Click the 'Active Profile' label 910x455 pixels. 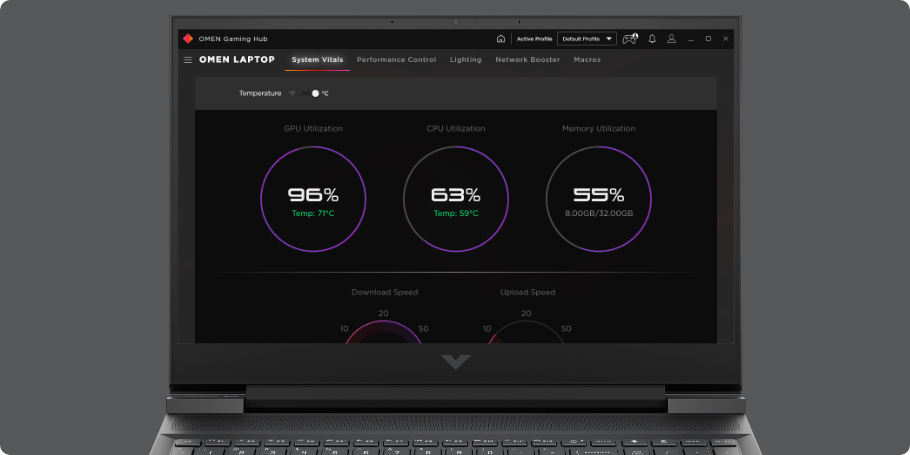click(x=535, y=39)
